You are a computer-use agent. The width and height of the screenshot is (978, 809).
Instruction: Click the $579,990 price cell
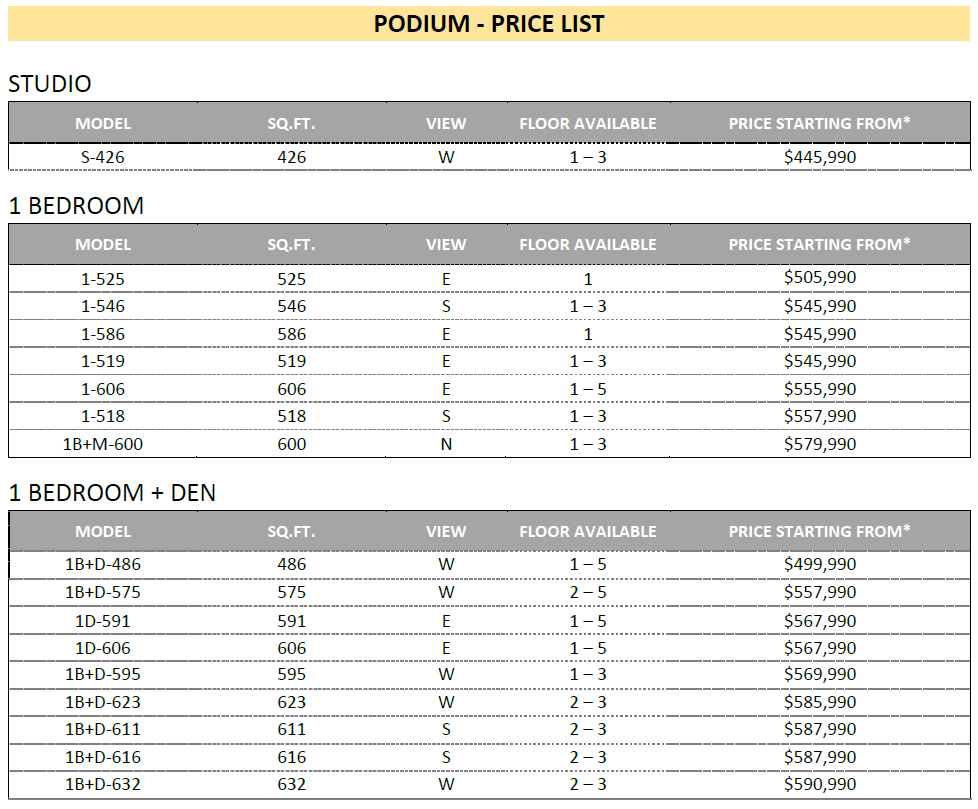[x=820, y=444]
